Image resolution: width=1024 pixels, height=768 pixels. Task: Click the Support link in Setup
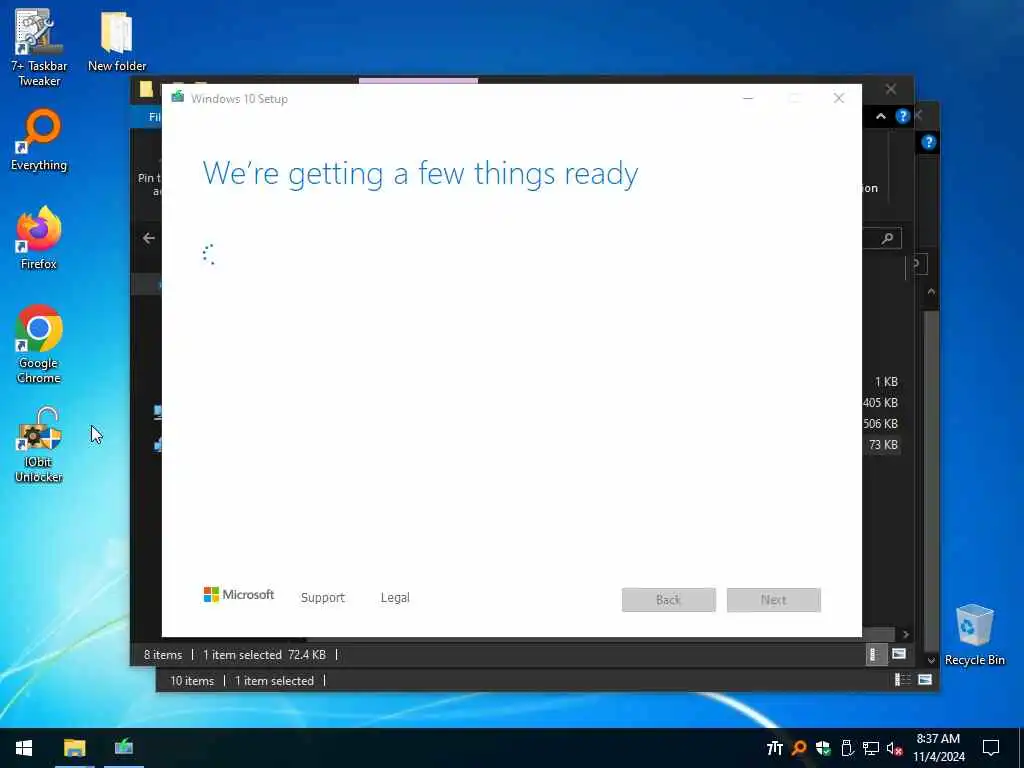[323, 598]
